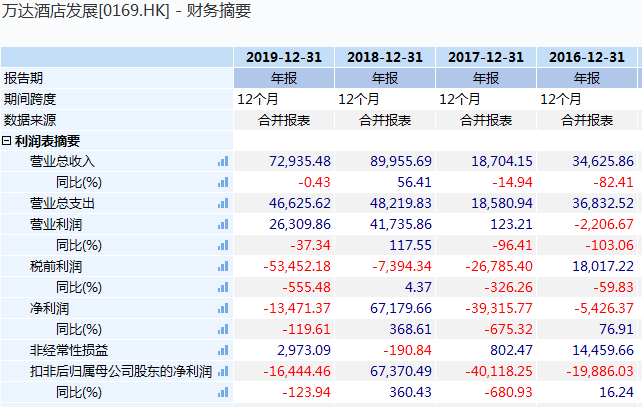Select the 营业总支出 row label

pyautogui.click(x=62, y=203)
